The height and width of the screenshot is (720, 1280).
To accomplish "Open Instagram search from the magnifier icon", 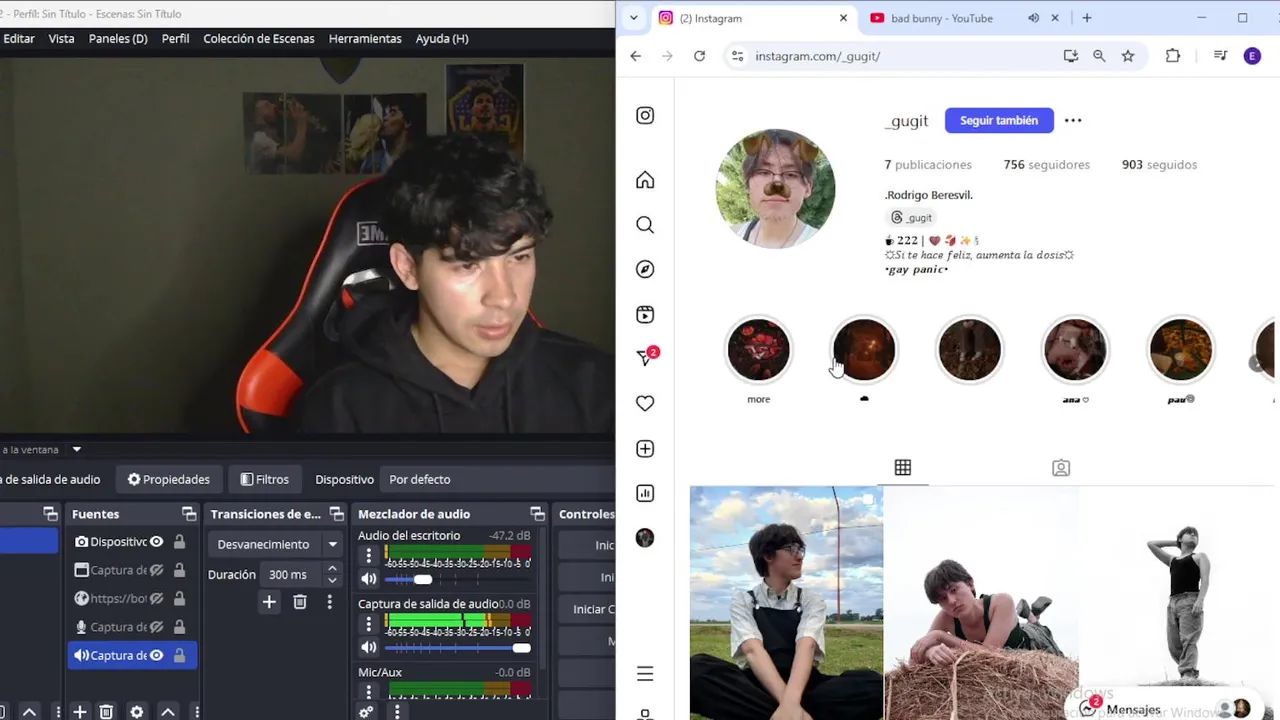I will (645, 225).
